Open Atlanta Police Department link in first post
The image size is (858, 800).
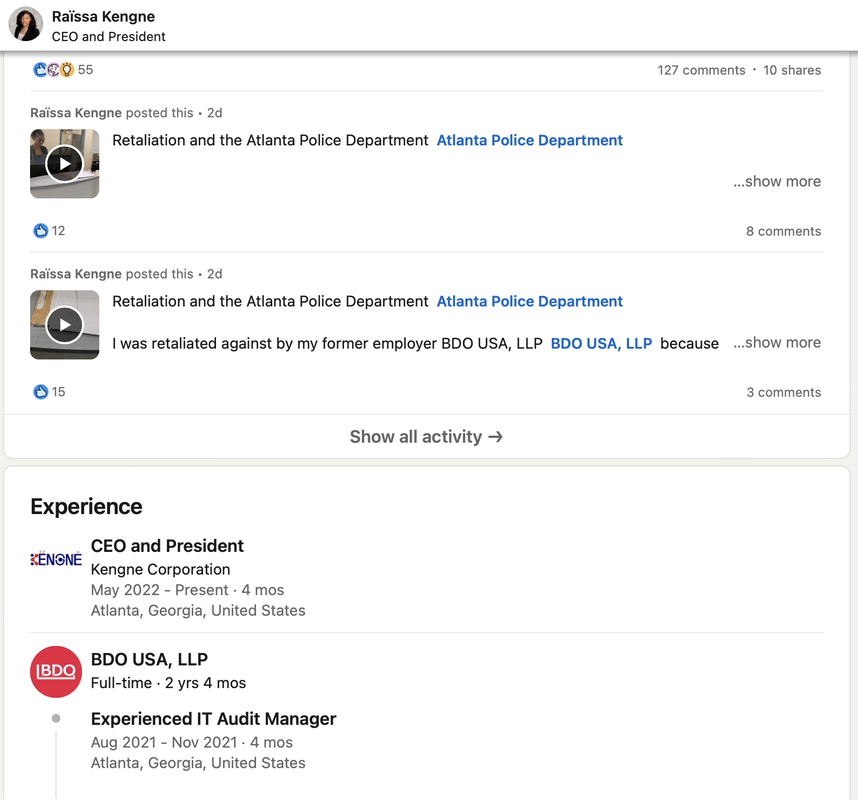[530, 141]
